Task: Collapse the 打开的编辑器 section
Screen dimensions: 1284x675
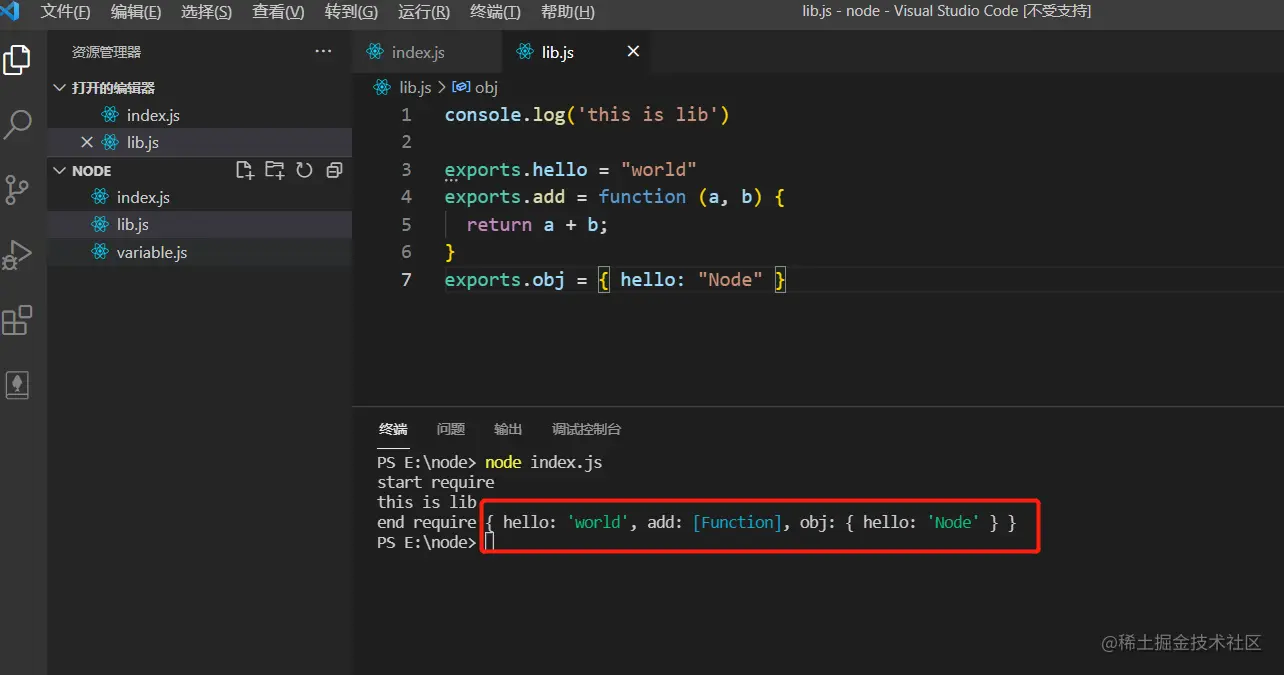Action: [60, 87]
